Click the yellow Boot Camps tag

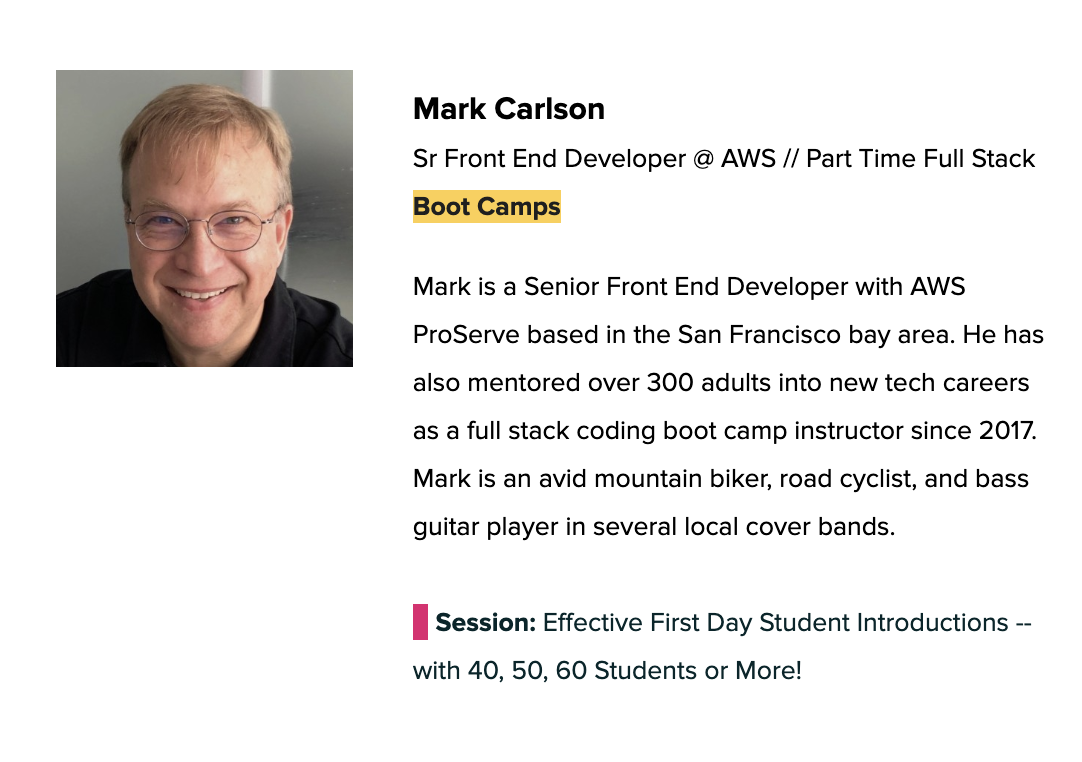point(486,206)
